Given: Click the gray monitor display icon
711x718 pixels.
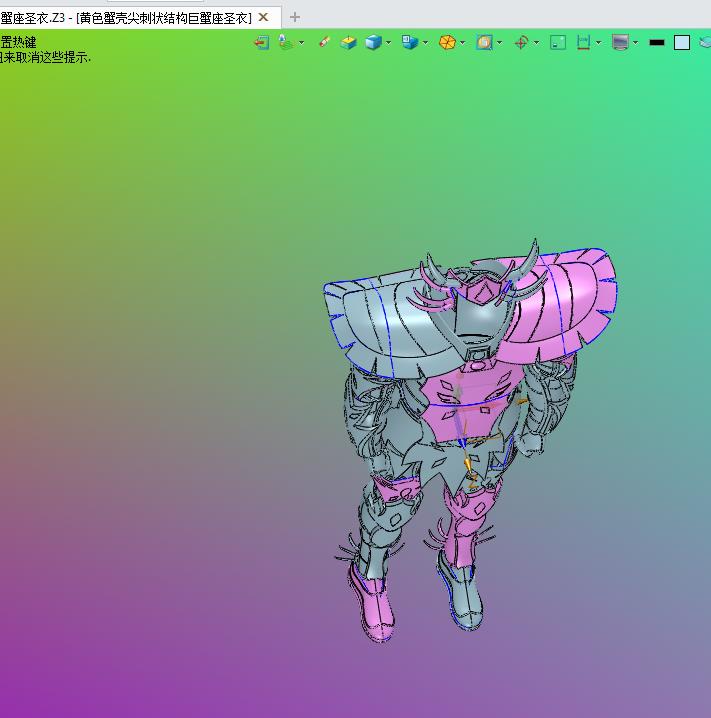Looking at the screenshot, I should point(620,42).
